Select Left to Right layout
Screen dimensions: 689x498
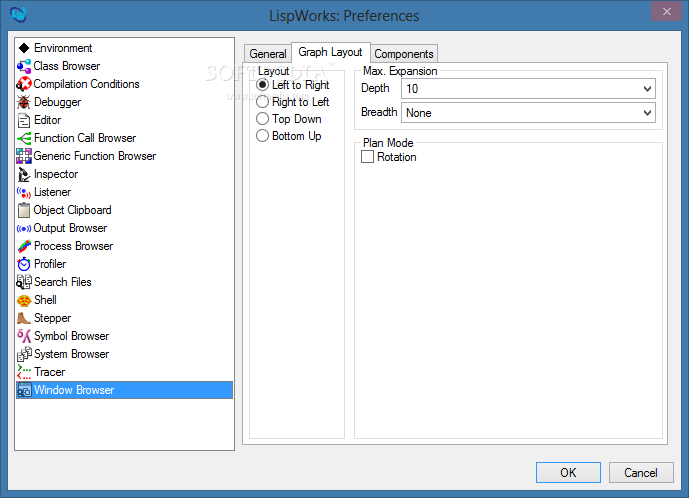[262, 85]
